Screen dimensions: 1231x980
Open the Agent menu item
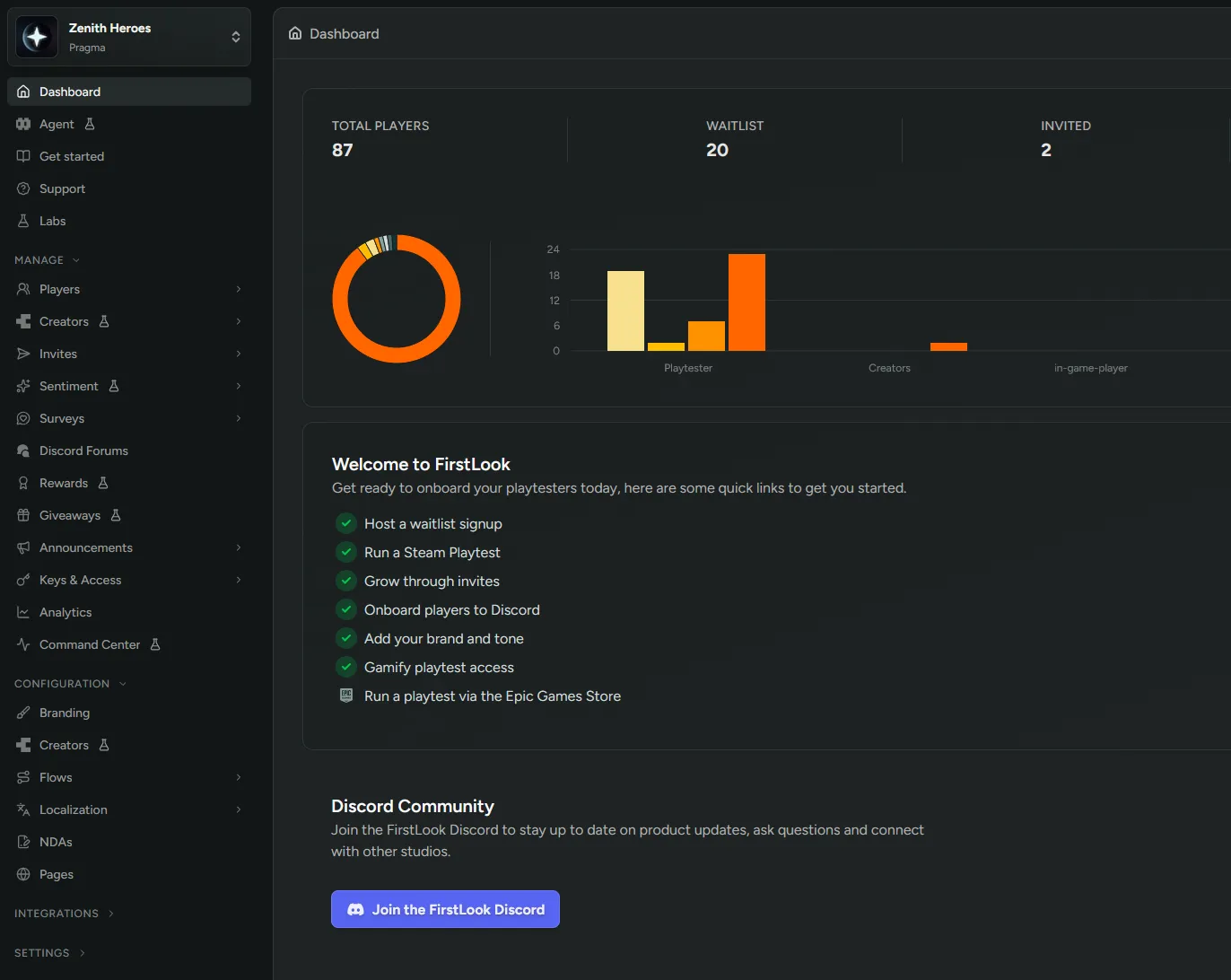pyautogui.click(x=129, y=124)
